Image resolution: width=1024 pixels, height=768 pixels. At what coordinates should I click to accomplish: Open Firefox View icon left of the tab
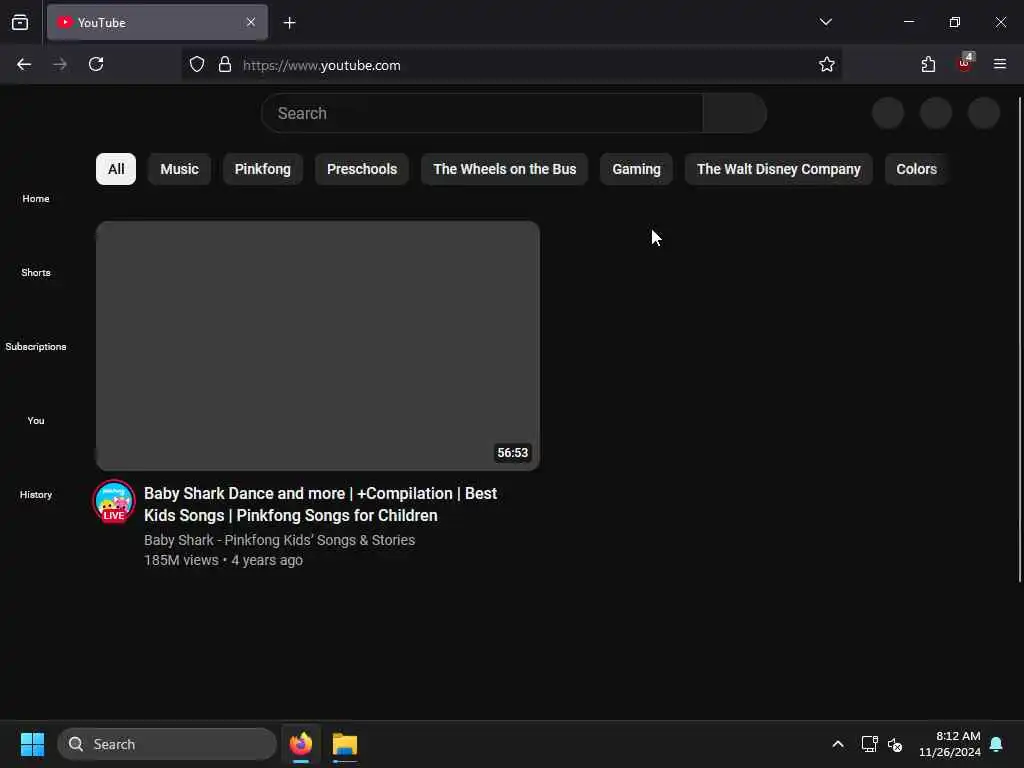coord(20,23)
